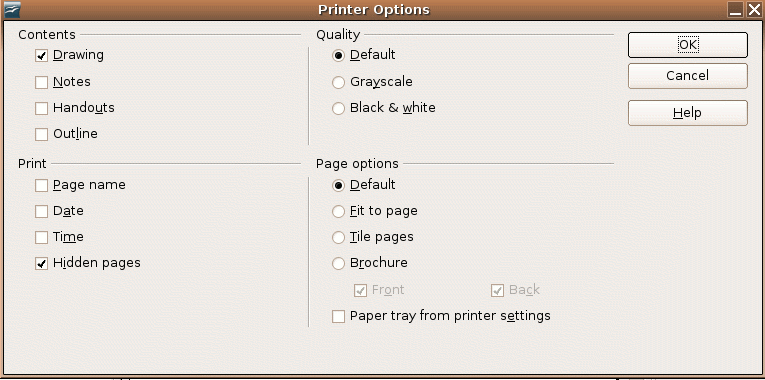Close the Printer Options dialog
Viewport: 765px width, 380px height.
pos(754,9)
